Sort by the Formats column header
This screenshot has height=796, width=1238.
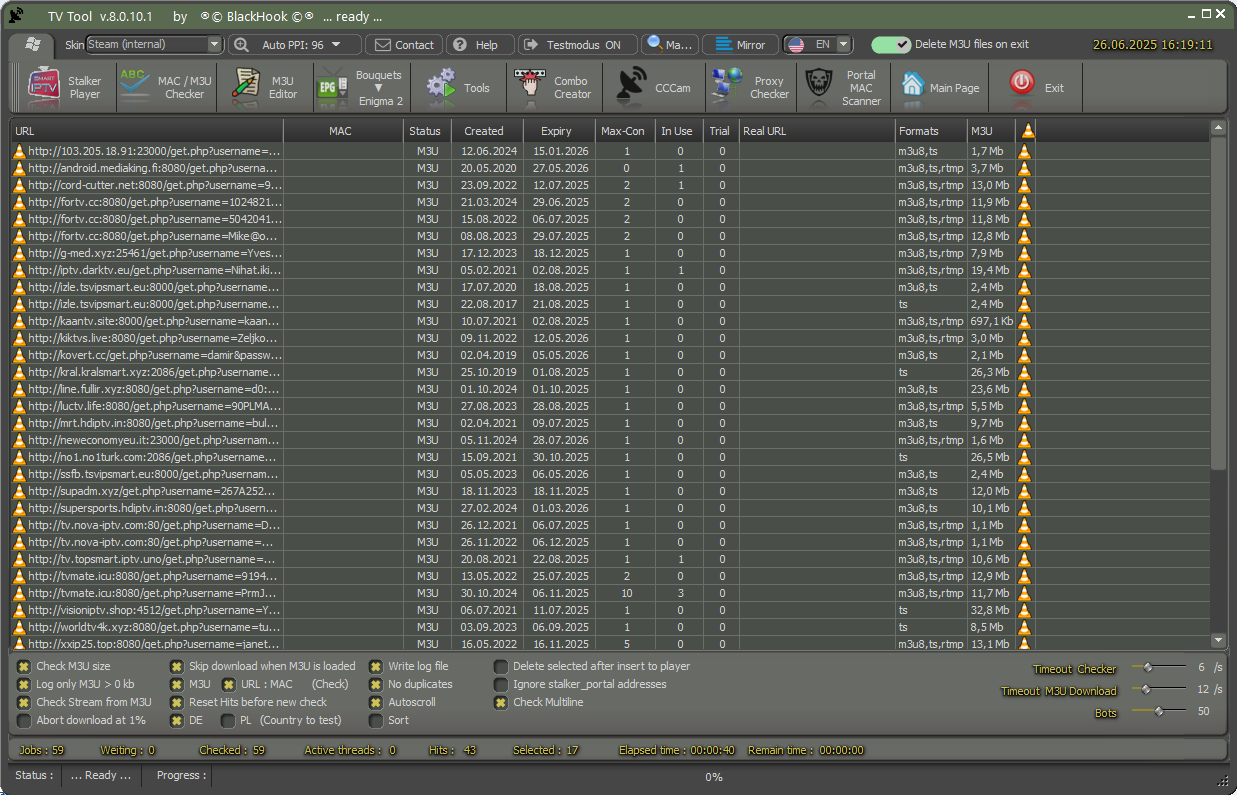[931, 131]
